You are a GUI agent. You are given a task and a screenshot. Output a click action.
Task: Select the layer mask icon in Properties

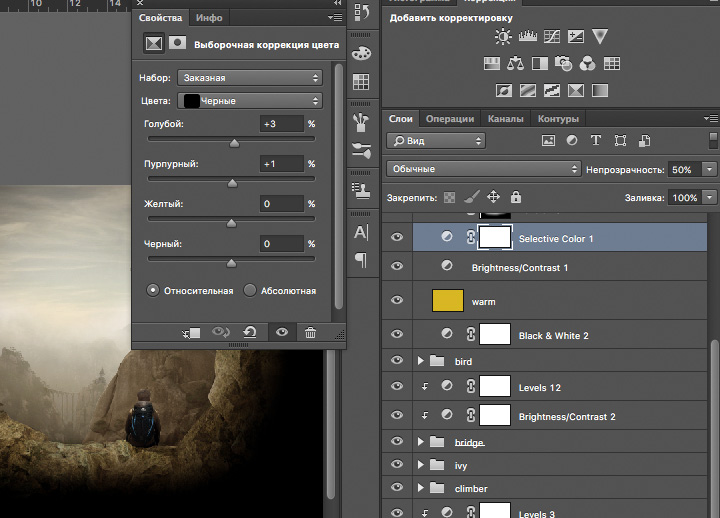point(177,43)
